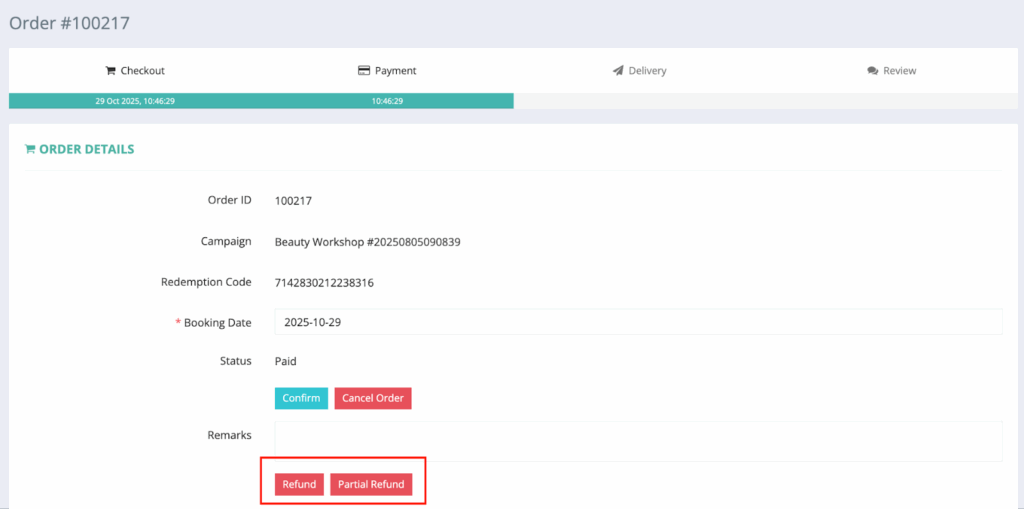
Task: Click the Beauty Workshop campaign name
Action: click(367, 242)
